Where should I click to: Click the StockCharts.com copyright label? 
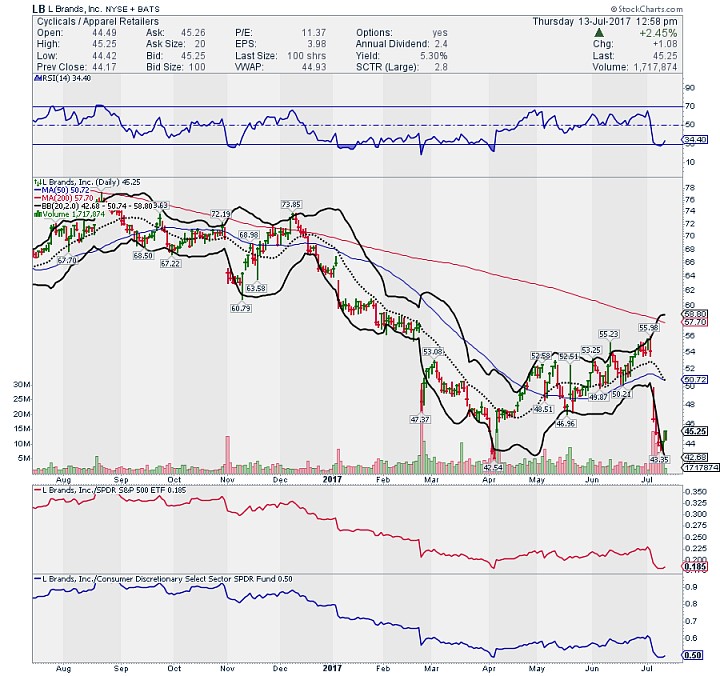click(x=647, y=9)
